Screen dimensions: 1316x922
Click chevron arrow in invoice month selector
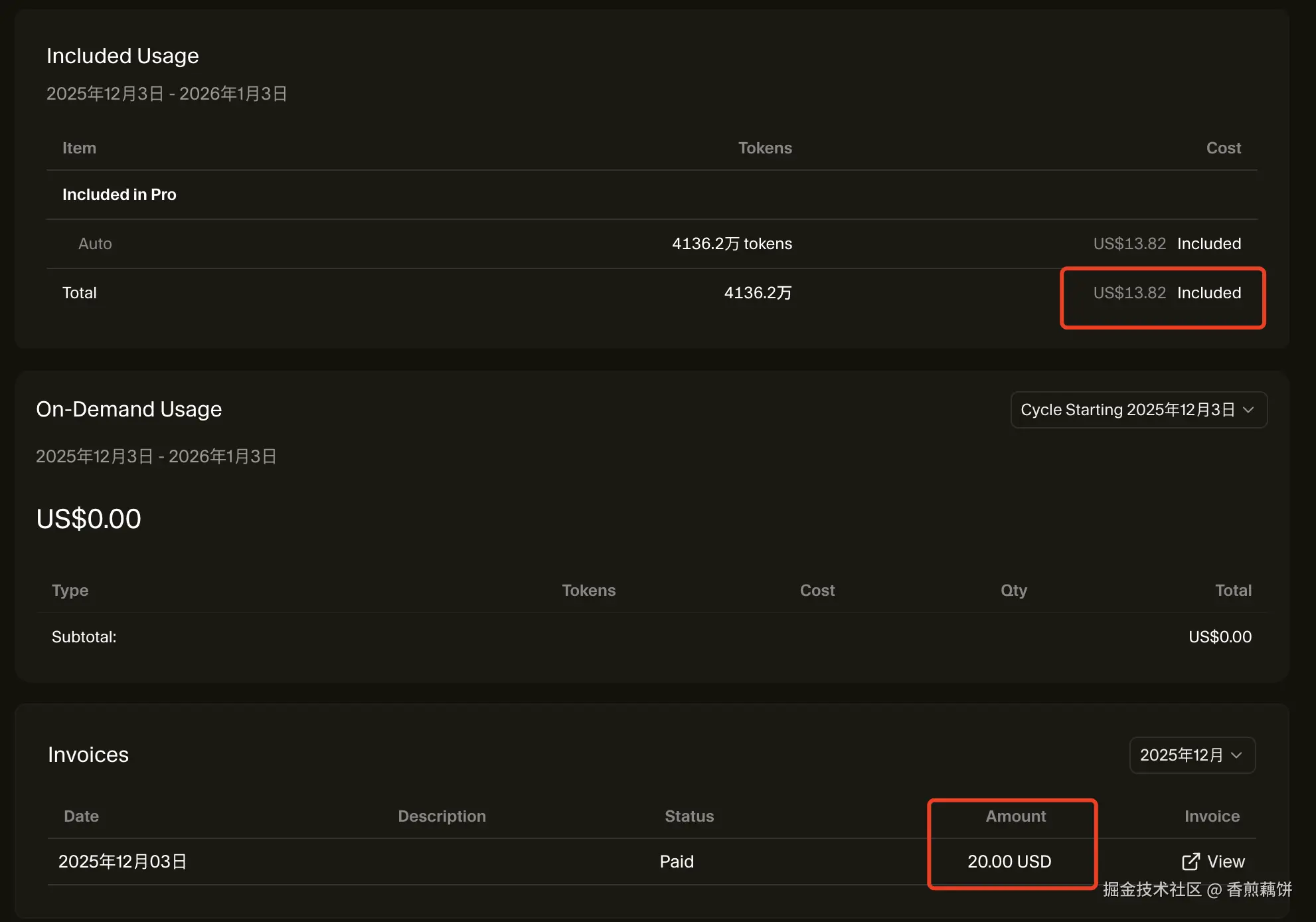coord(1236,755)
